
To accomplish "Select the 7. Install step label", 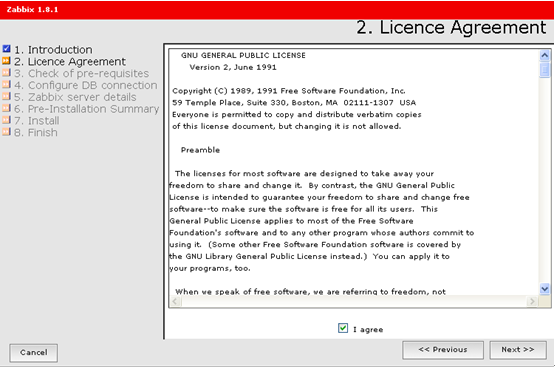I will pyautogui.click(x=36, y=121).
